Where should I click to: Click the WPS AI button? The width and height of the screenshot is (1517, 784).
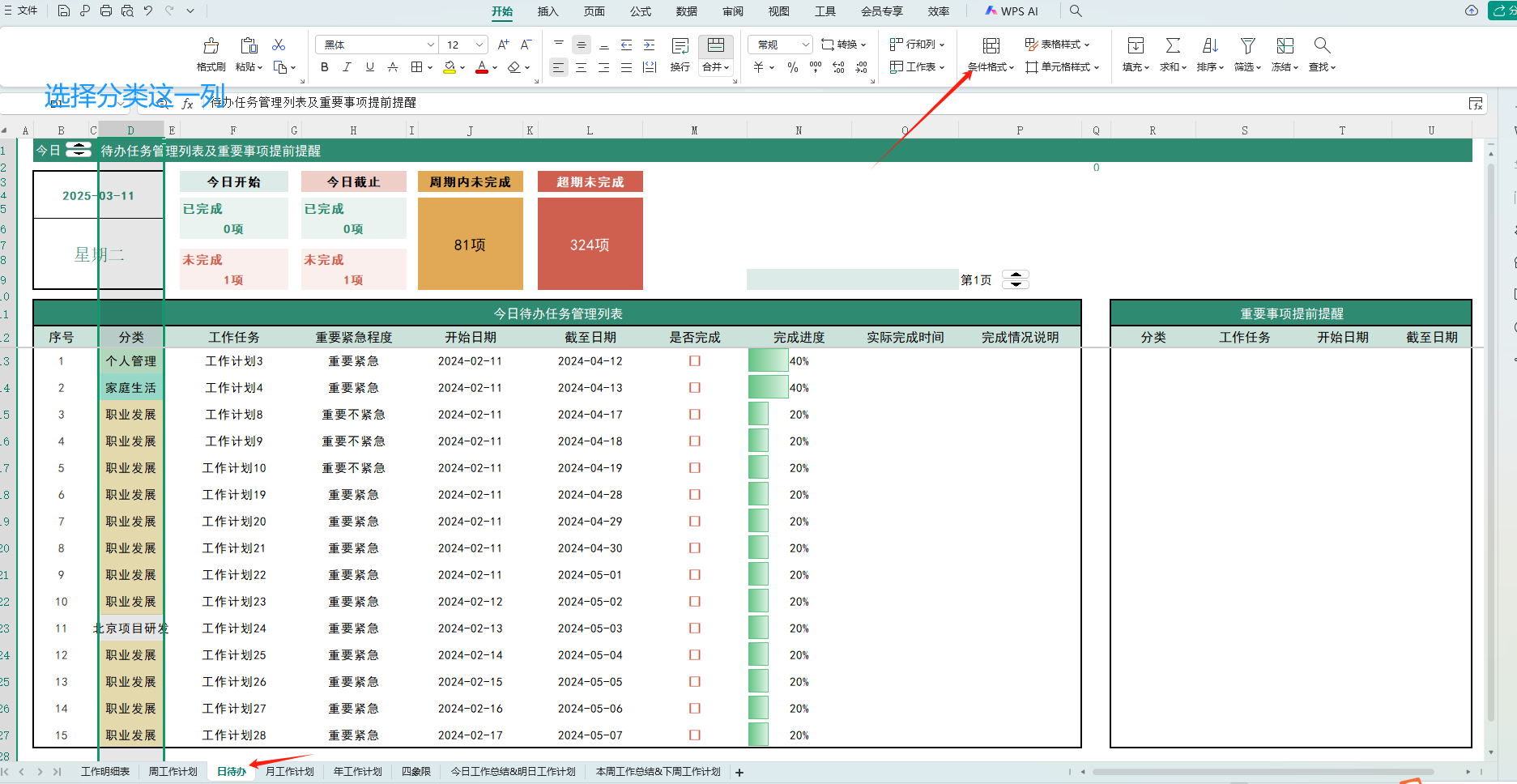point(1012,11)
